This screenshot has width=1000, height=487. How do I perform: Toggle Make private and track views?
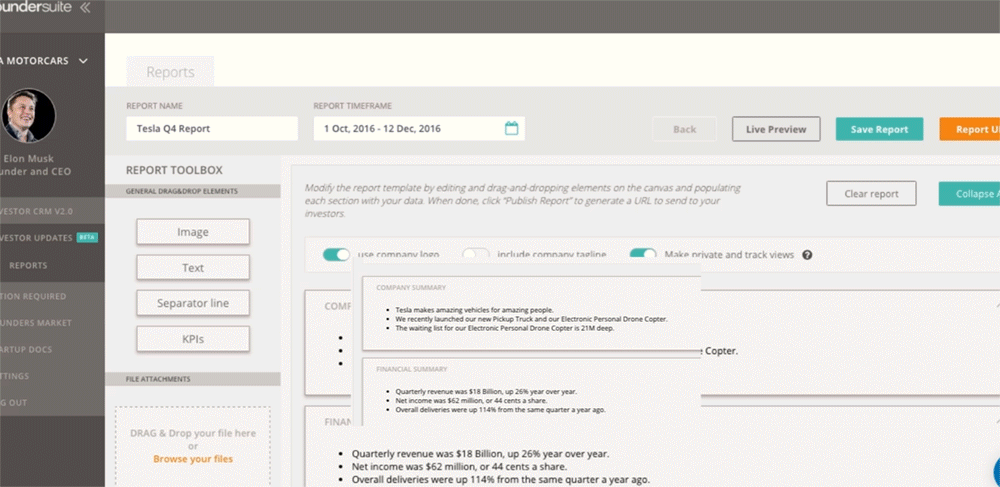643,254
